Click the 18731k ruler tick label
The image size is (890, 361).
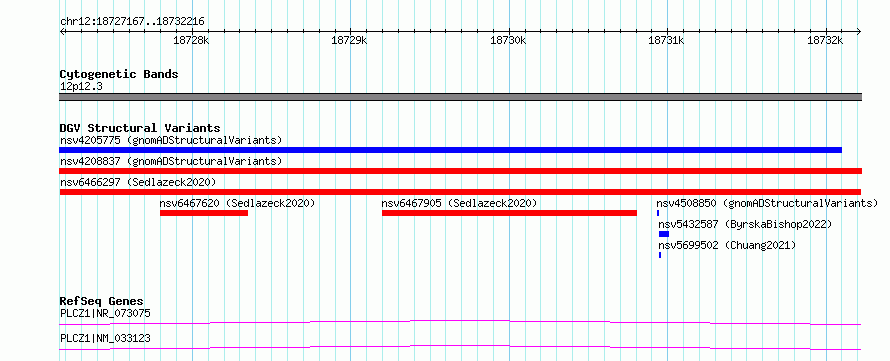666,40
